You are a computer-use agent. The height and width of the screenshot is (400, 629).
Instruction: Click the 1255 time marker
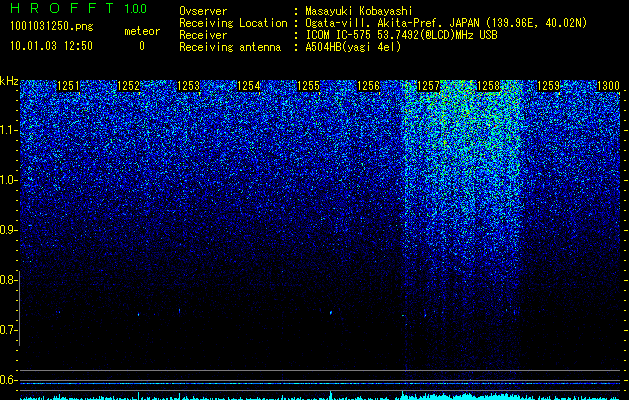click(308, 86)
